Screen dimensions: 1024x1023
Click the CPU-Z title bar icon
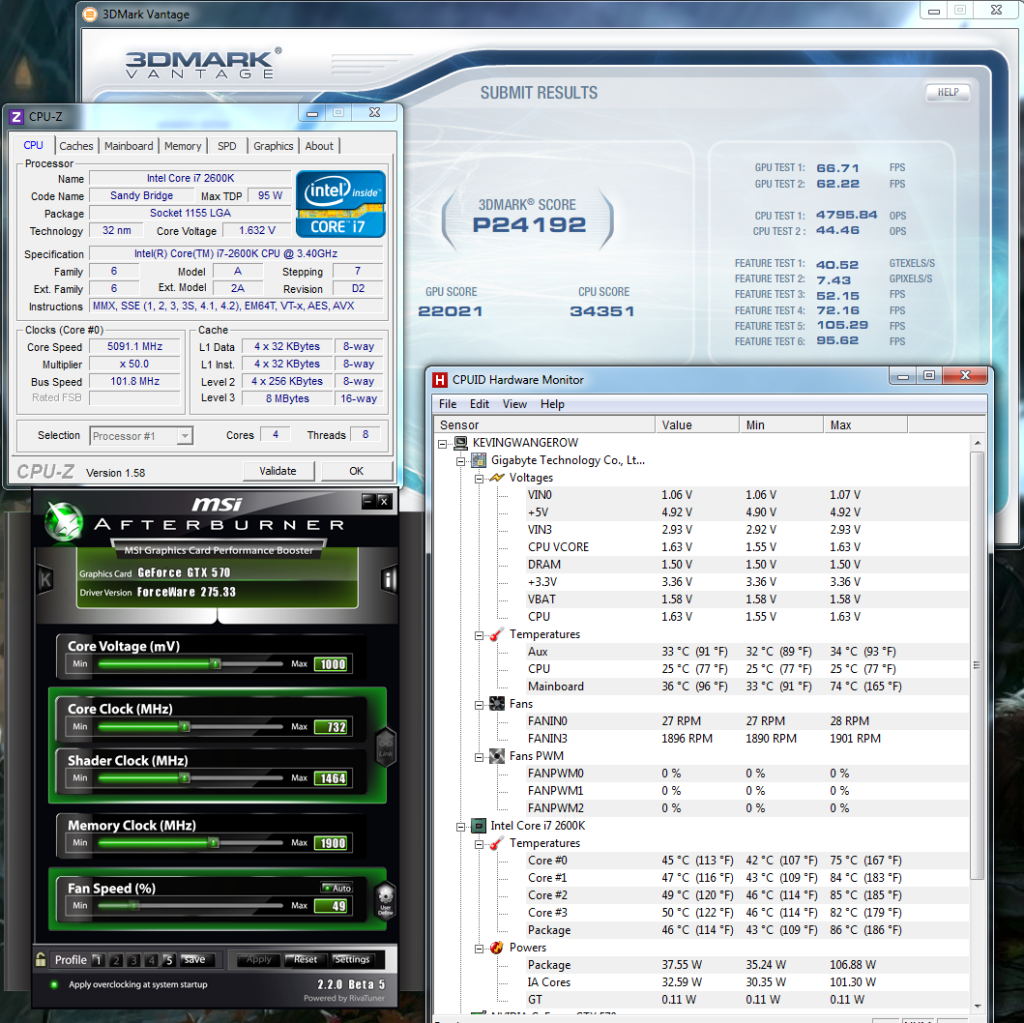coord(16,117)
